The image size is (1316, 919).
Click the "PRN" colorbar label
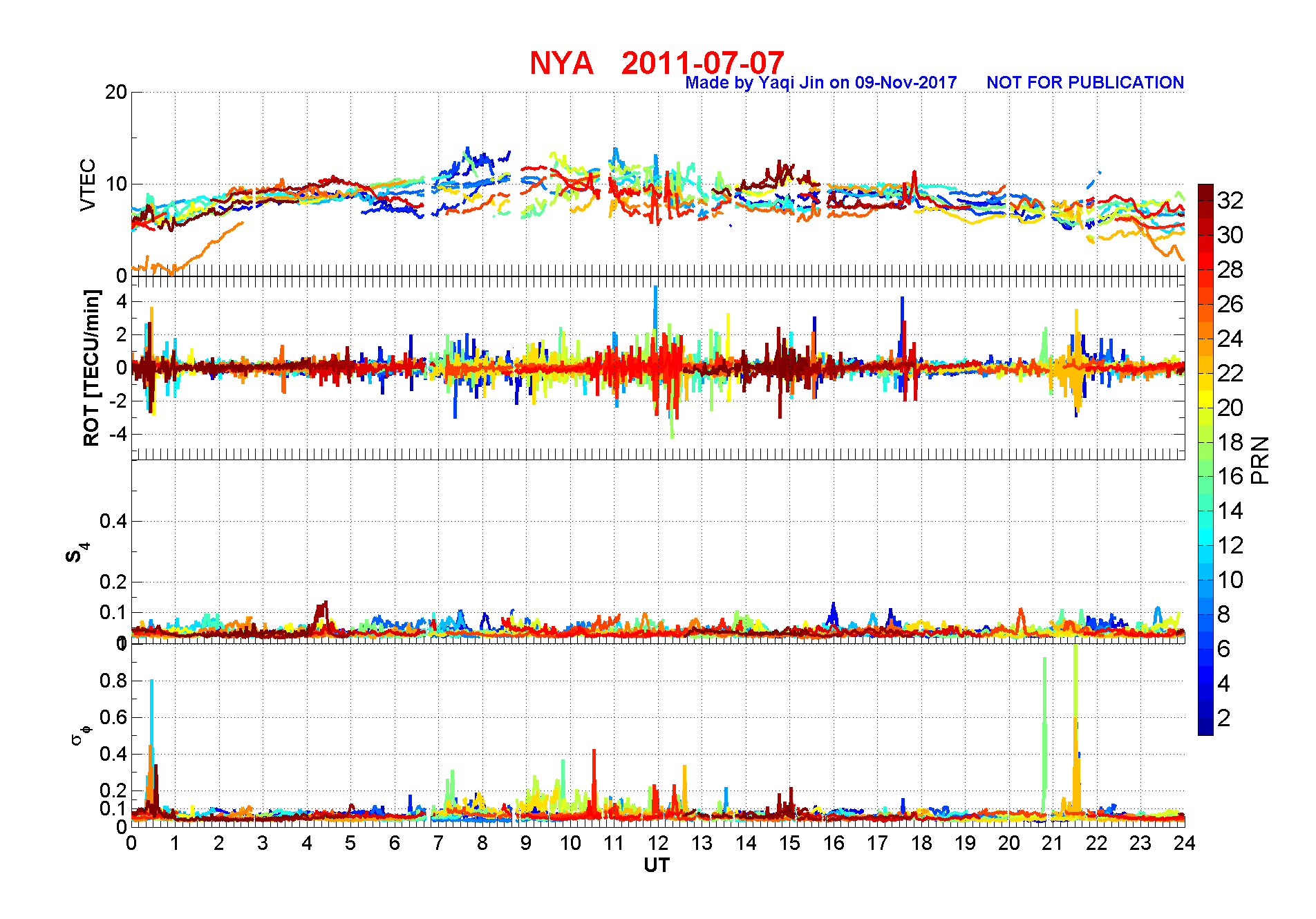[1261, 460]
